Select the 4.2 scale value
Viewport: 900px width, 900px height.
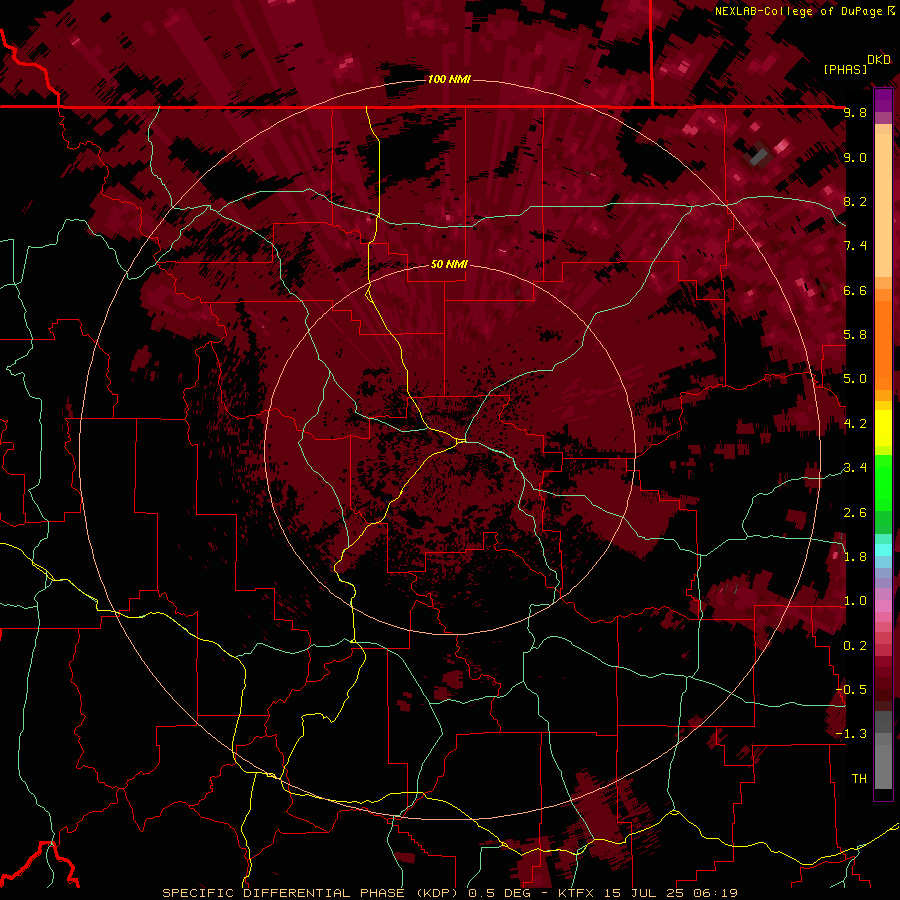(855, 424)
